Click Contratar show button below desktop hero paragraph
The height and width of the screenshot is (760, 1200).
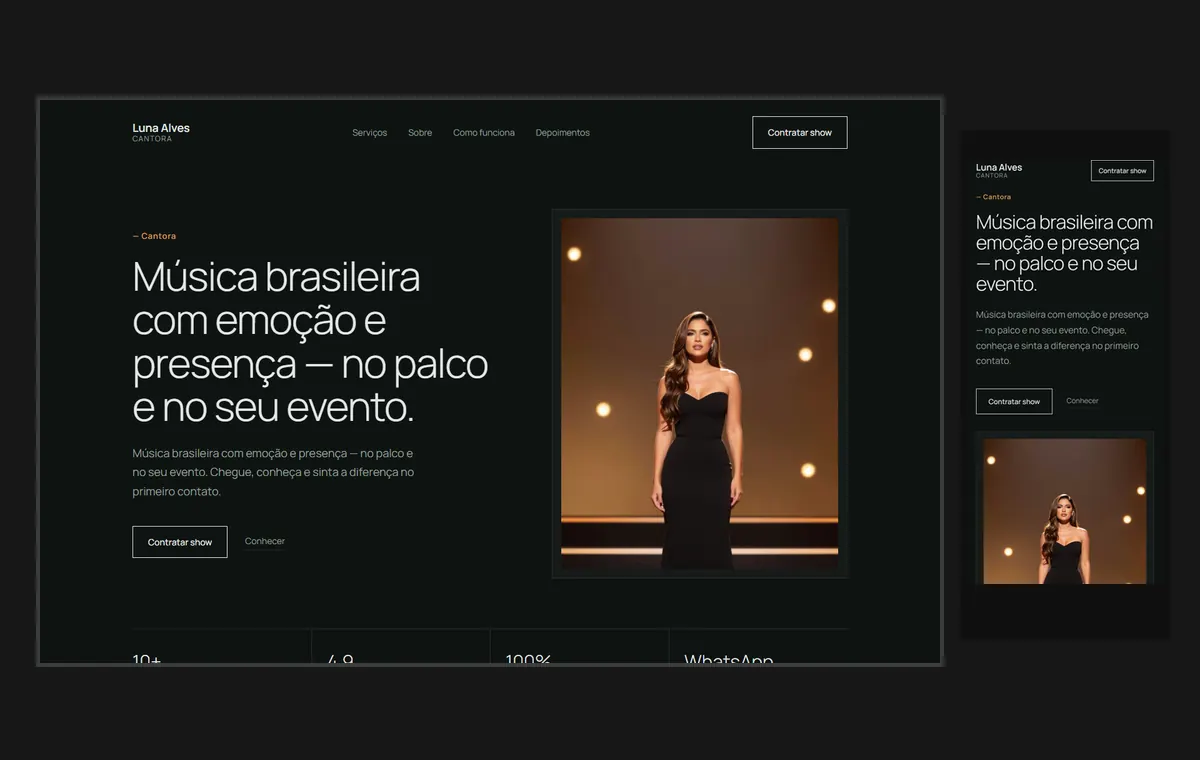pyautogui.click(x=180, y=542)
